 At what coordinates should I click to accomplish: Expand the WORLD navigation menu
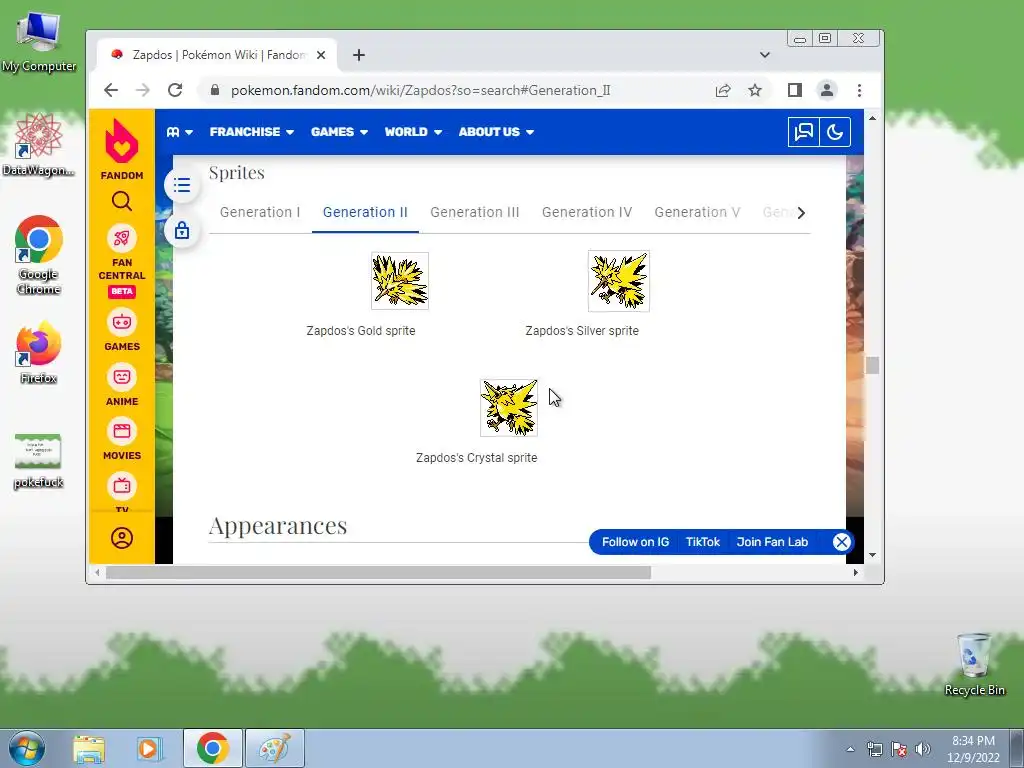413,132
